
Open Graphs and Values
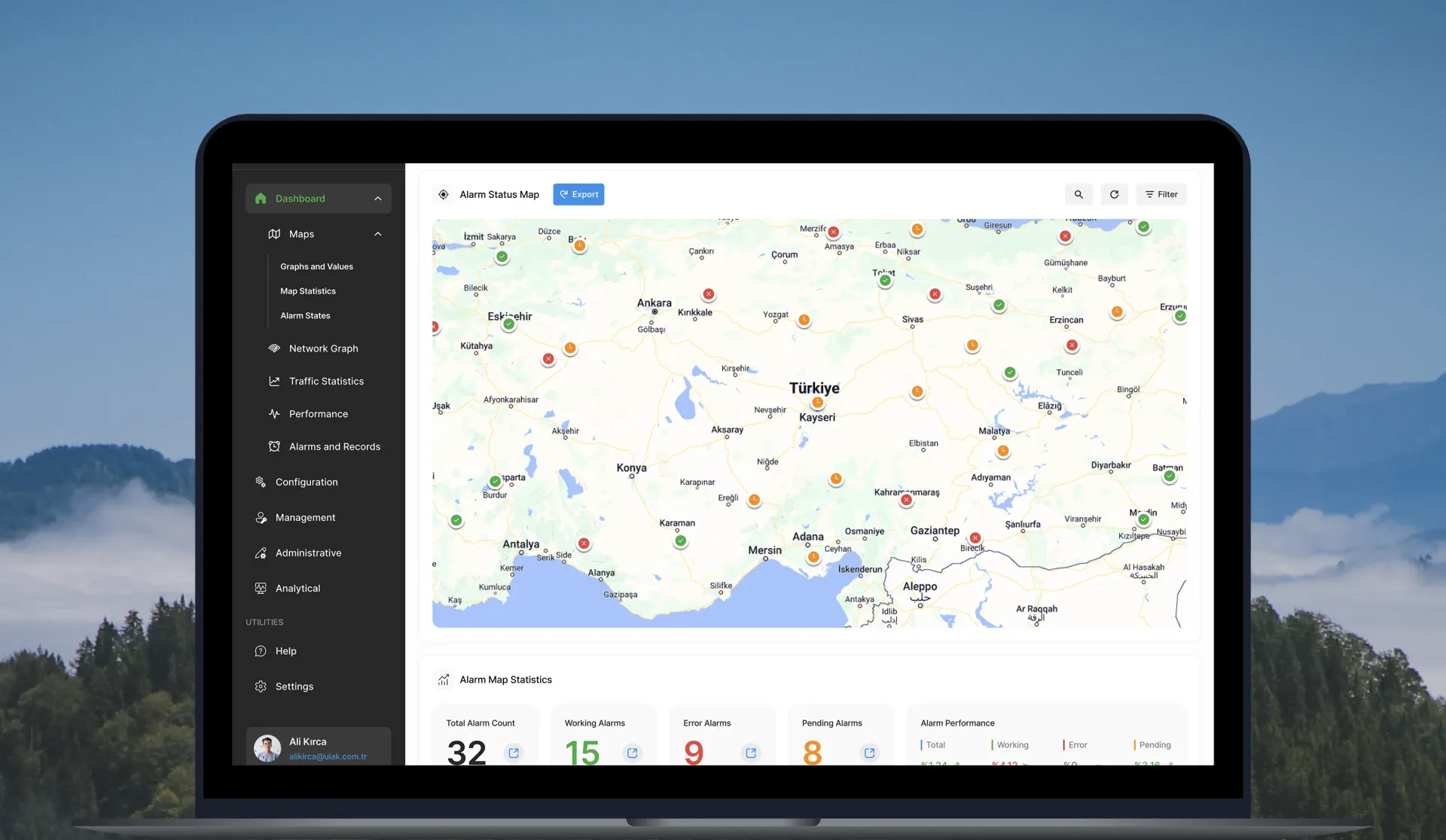tap(316, 266)
